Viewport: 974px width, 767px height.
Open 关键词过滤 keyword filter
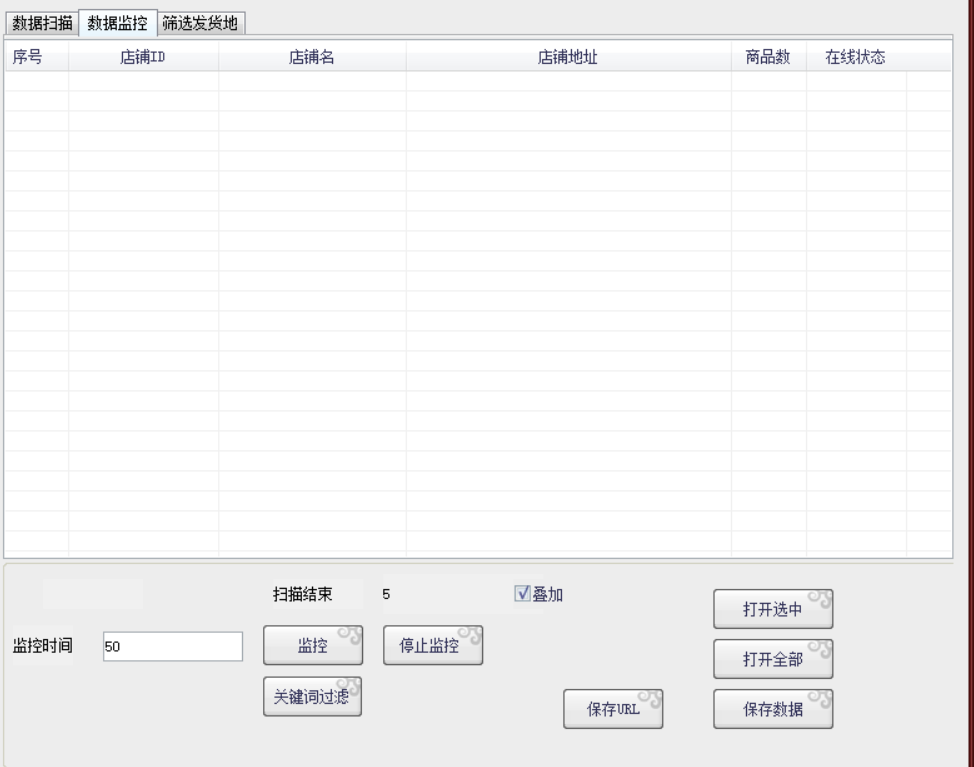click(312, 697)
